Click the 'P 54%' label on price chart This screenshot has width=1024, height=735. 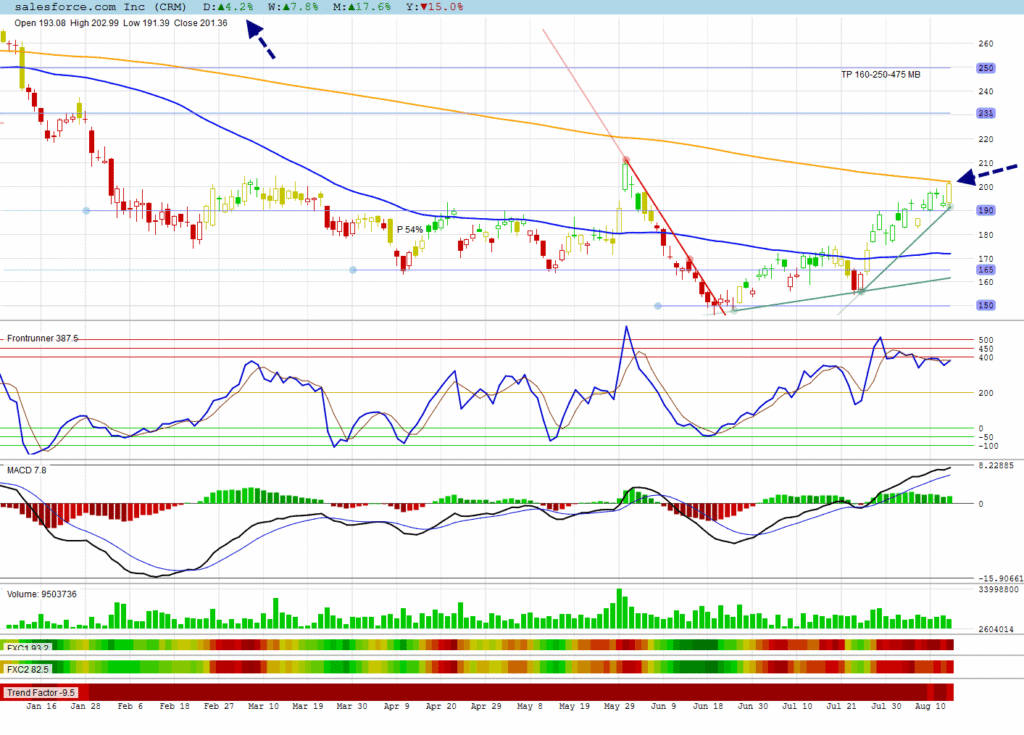coord(409,229)
